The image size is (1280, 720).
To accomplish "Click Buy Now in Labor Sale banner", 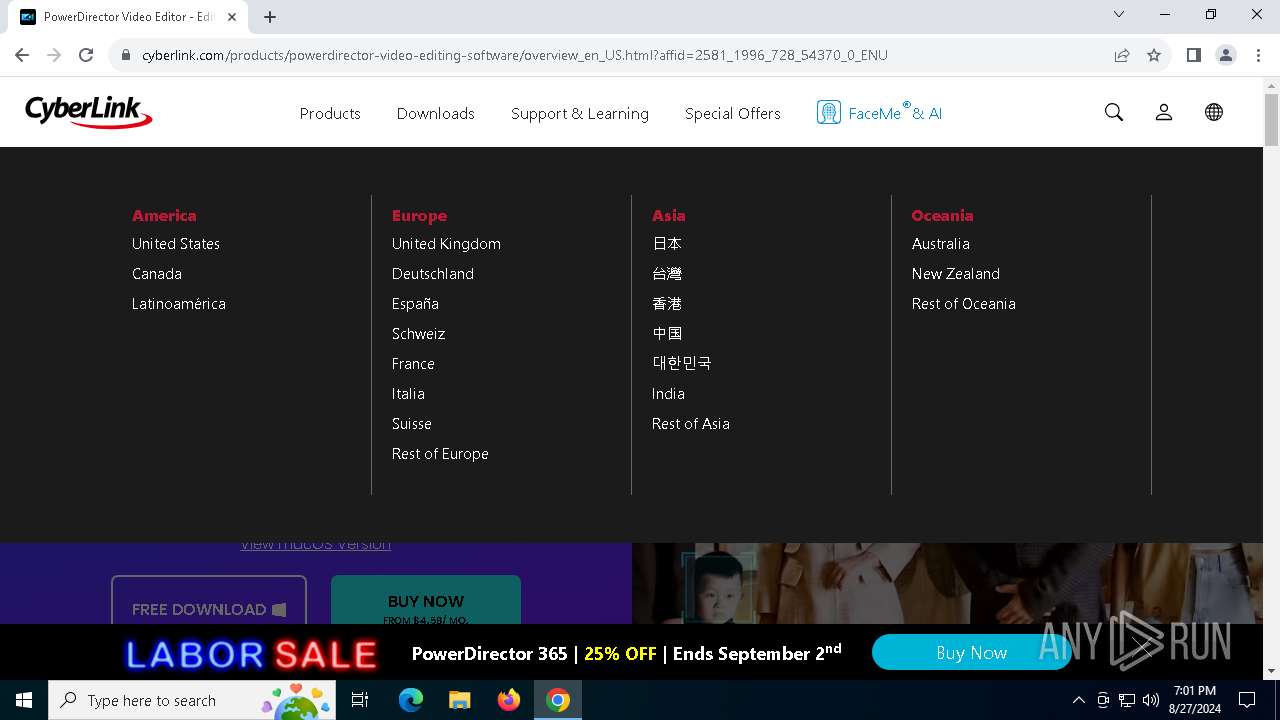I will click(971, 653).
